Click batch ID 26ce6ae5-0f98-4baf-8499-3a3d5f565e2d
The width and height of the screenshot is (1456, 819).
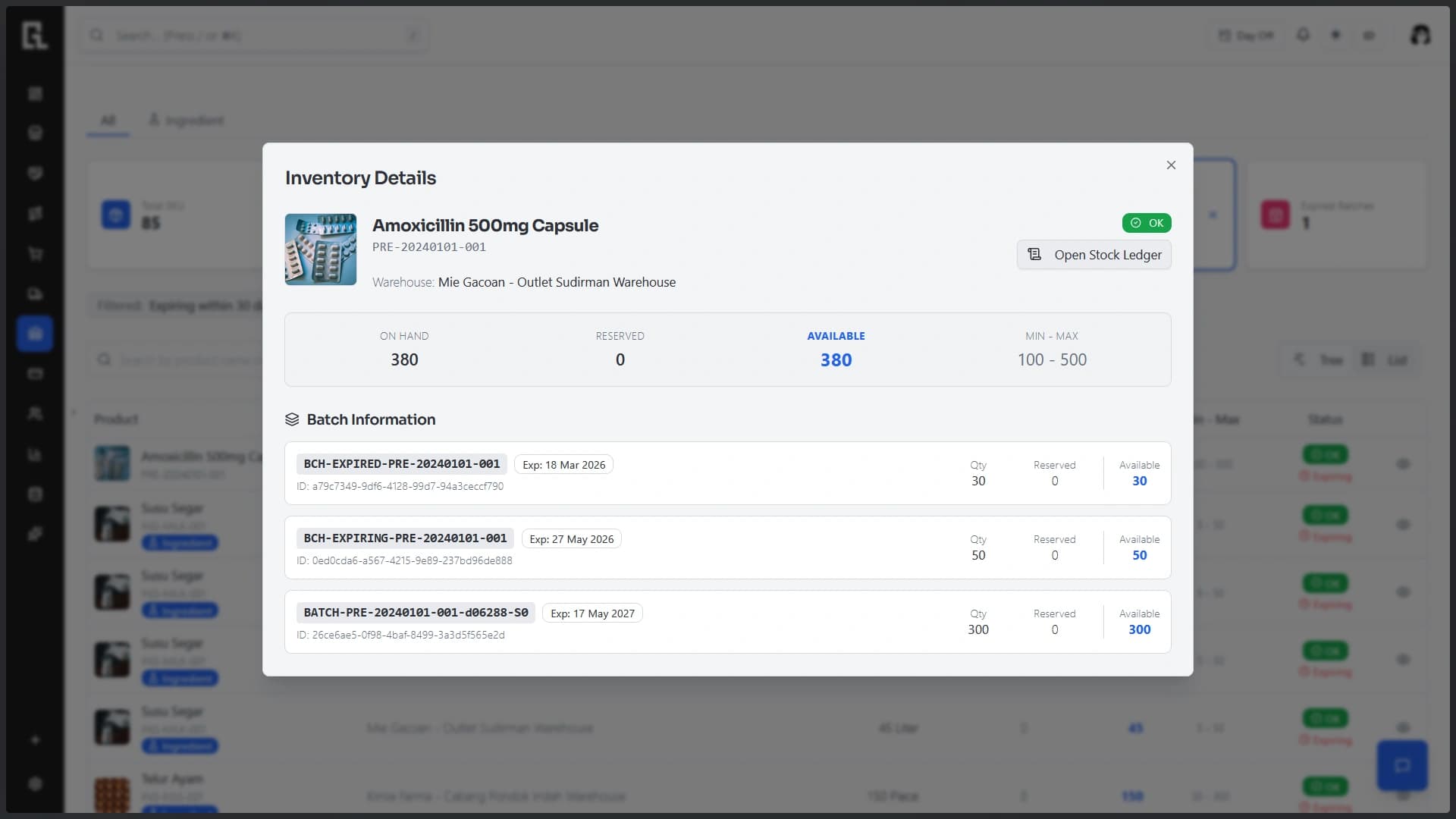(400, 635)
